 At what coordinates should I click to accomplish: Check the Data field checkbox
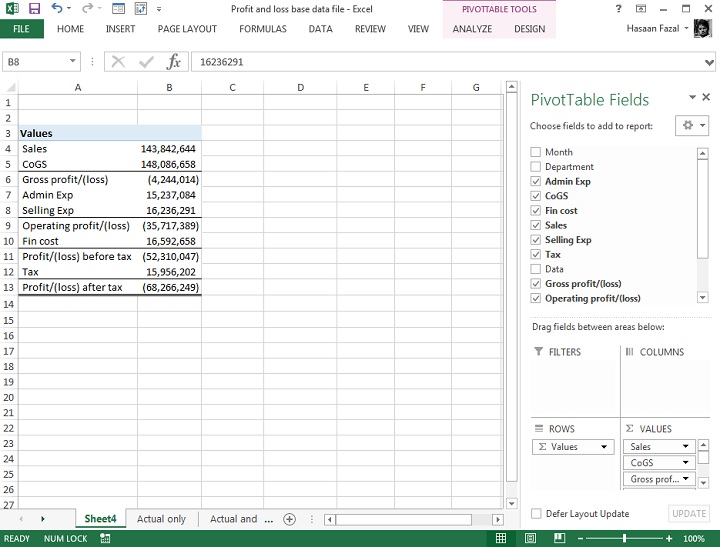point(535,269)
